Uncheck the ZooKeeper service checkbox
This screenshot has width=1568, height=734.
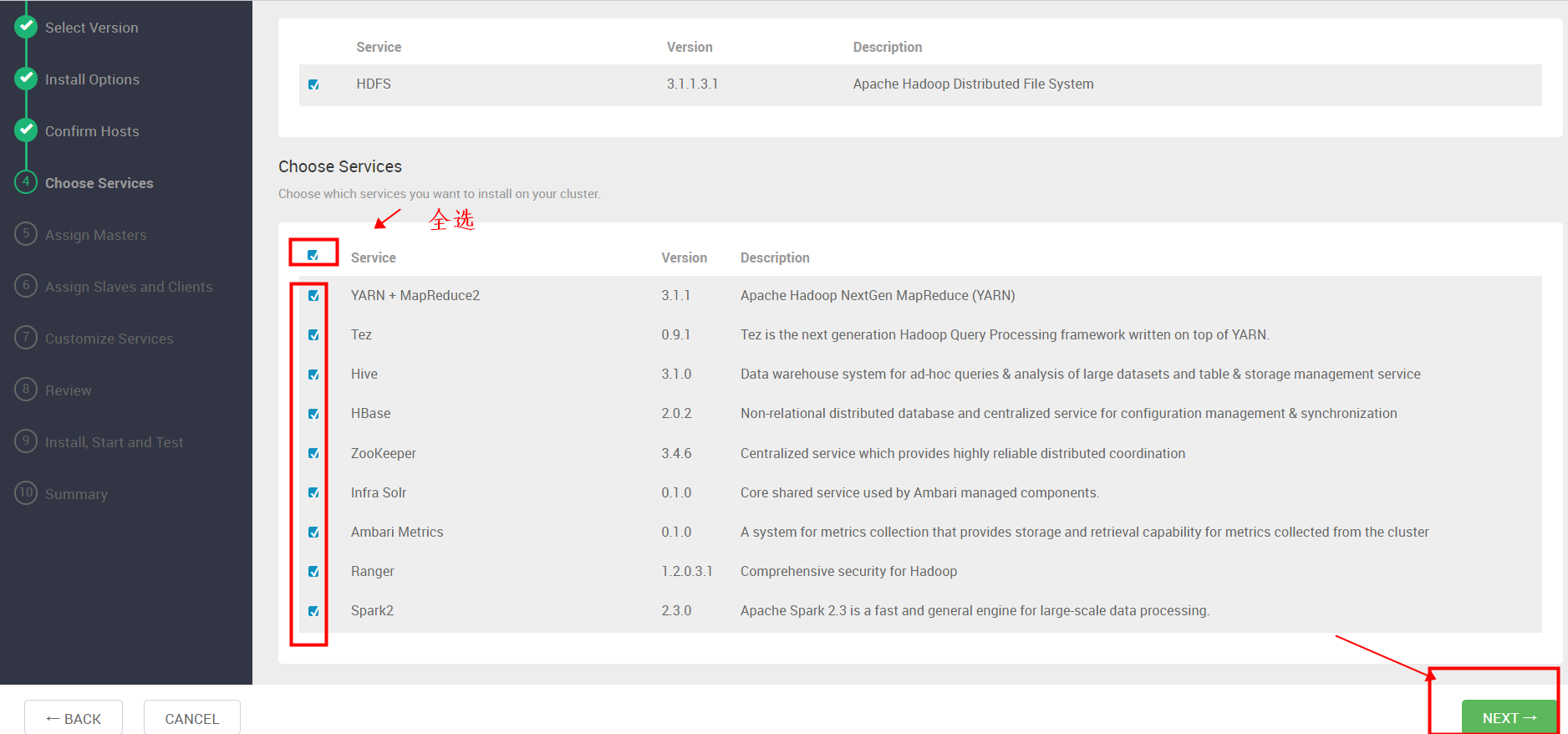[x=313, y=453]
